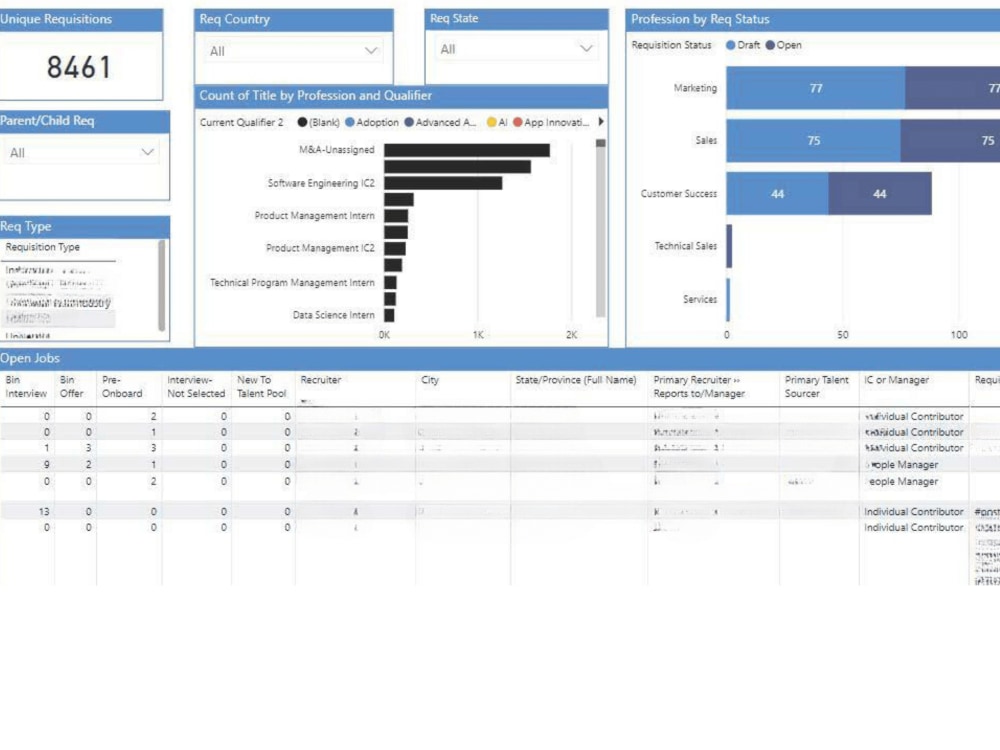Select the first option in the Req Type slicer
1000x750 pixels.
pos(60,270)
